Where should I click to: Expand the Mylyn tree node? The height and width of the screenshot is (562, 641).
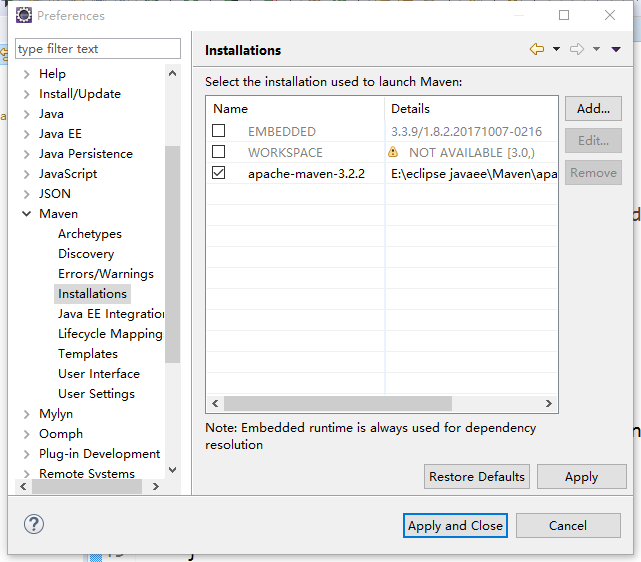click(x=26, y=414)
